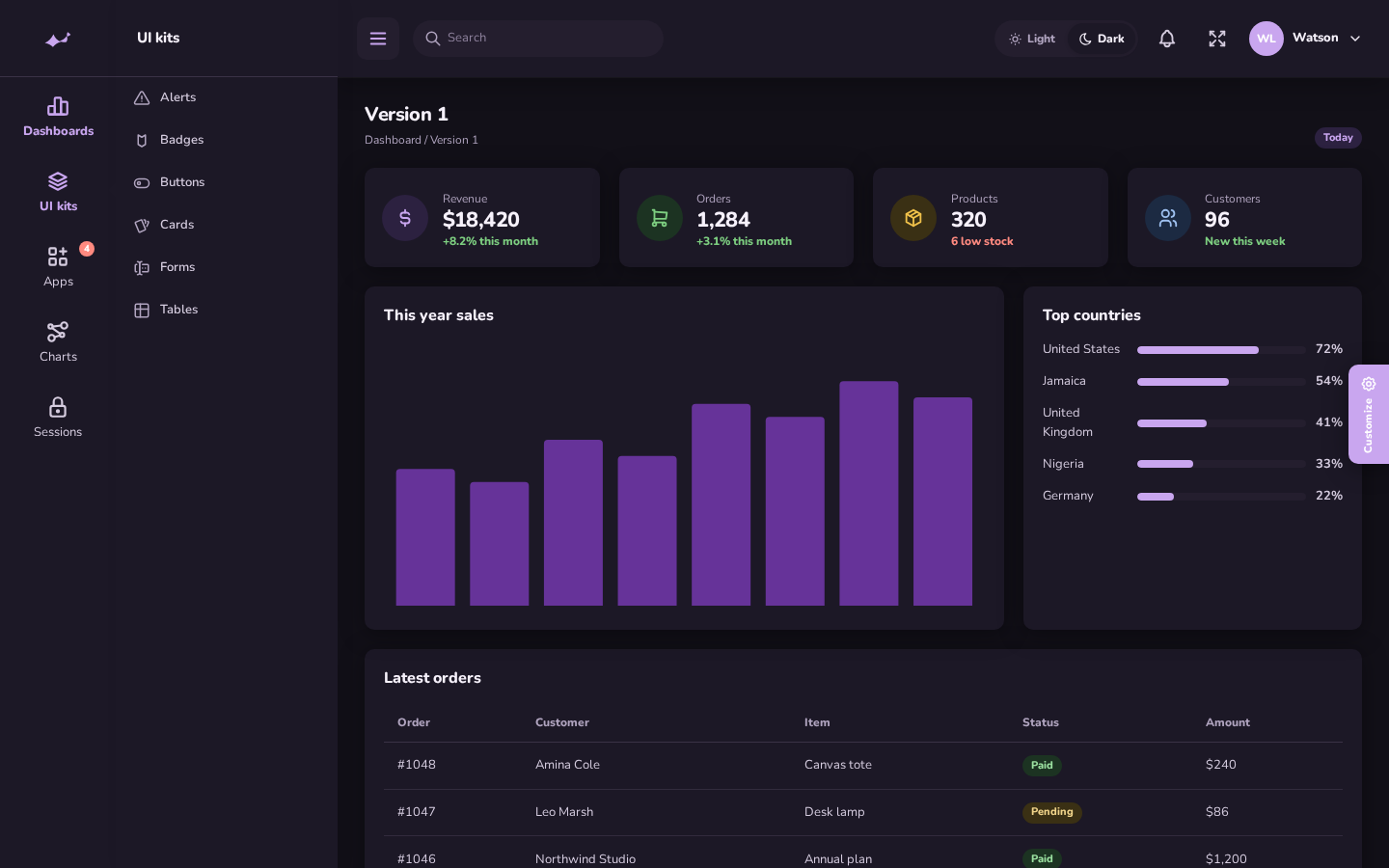This screenshot has width=1389, height=868.
Task: Switch to Dark theme
Action: pyautogui.click(x=1102, y=39)
